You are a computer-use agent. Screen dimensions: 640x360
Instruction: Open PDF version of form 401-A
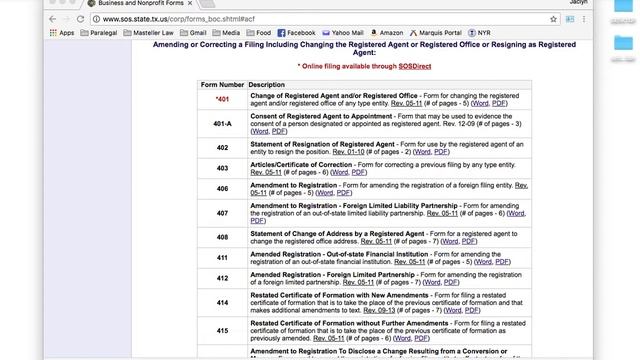278,131
